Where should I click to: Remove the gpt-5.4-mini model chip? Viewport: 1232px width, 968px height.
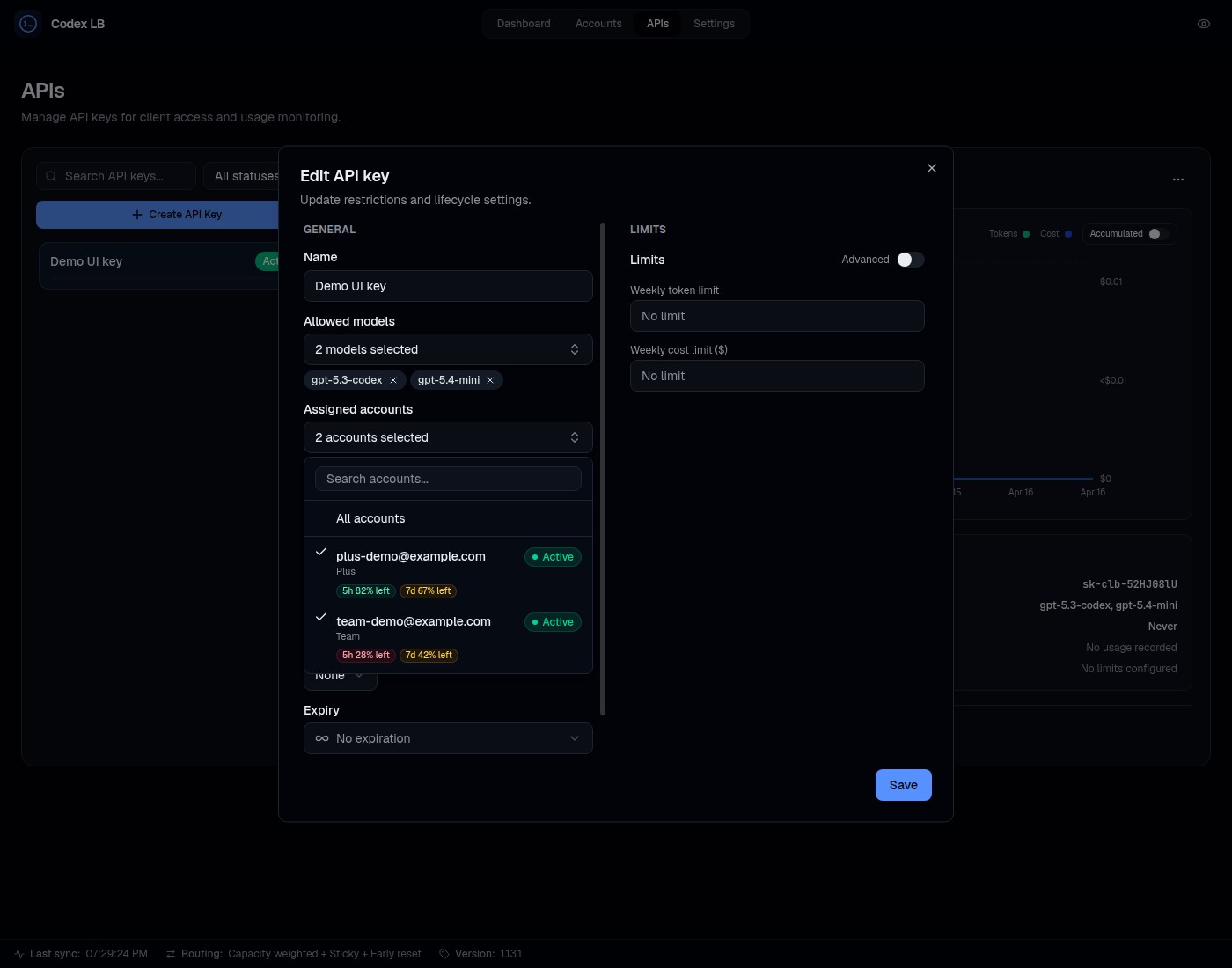click(490, 380)
